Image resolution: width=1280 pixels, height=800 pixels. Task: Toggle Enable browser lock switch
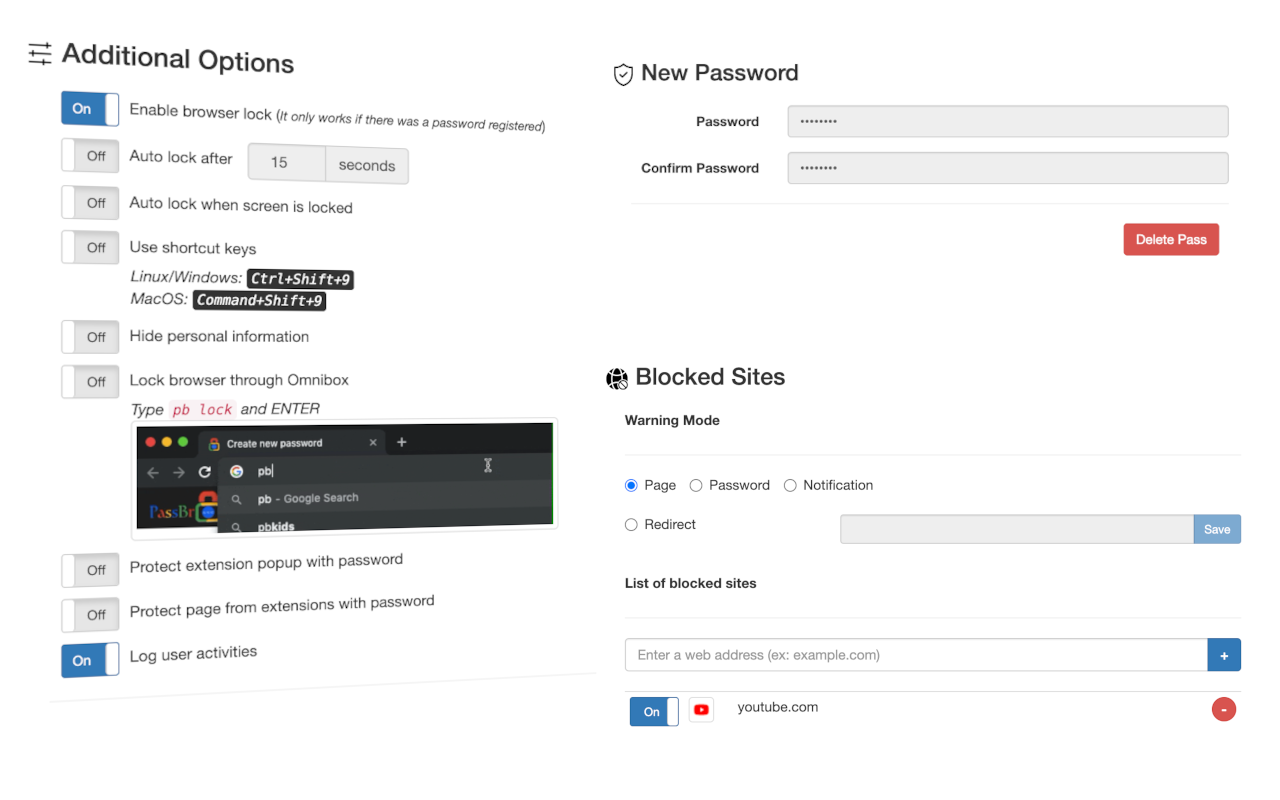[x=90, y=109]
